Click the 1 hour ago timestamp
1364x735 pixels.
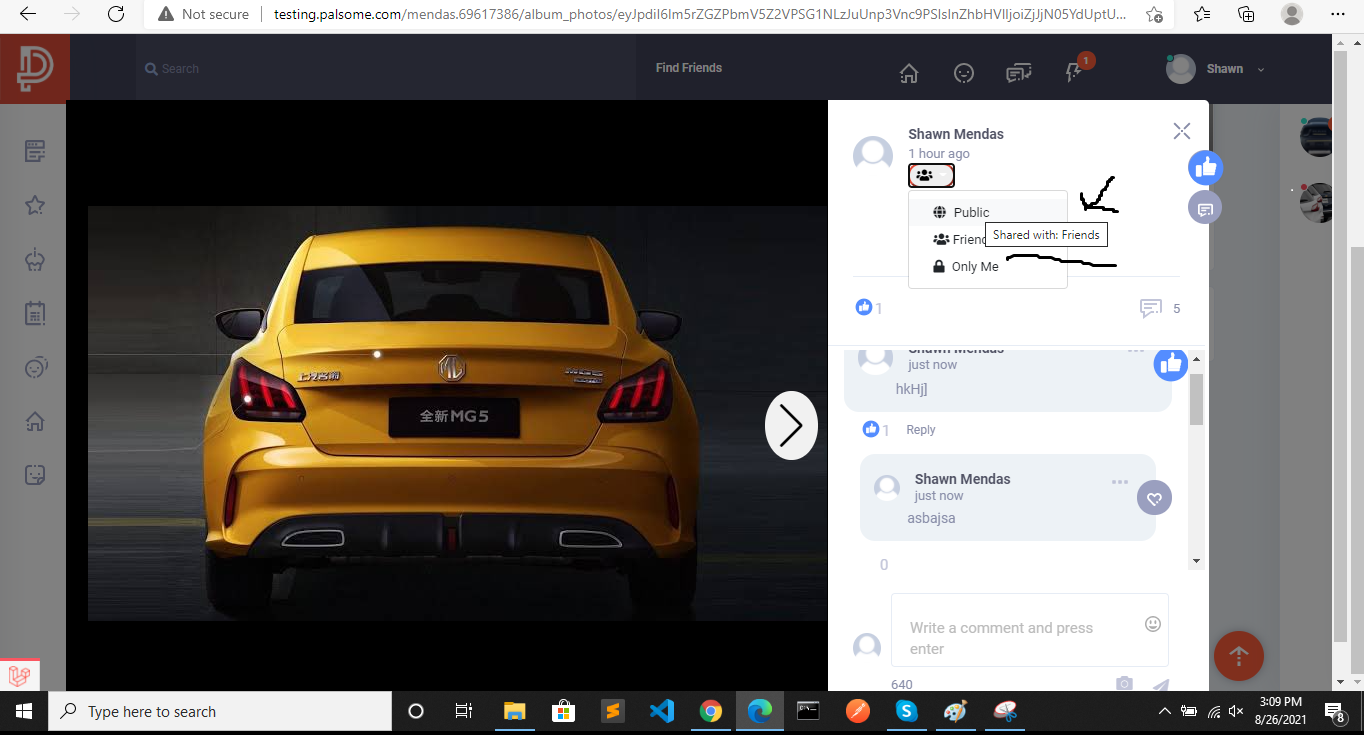939,154
